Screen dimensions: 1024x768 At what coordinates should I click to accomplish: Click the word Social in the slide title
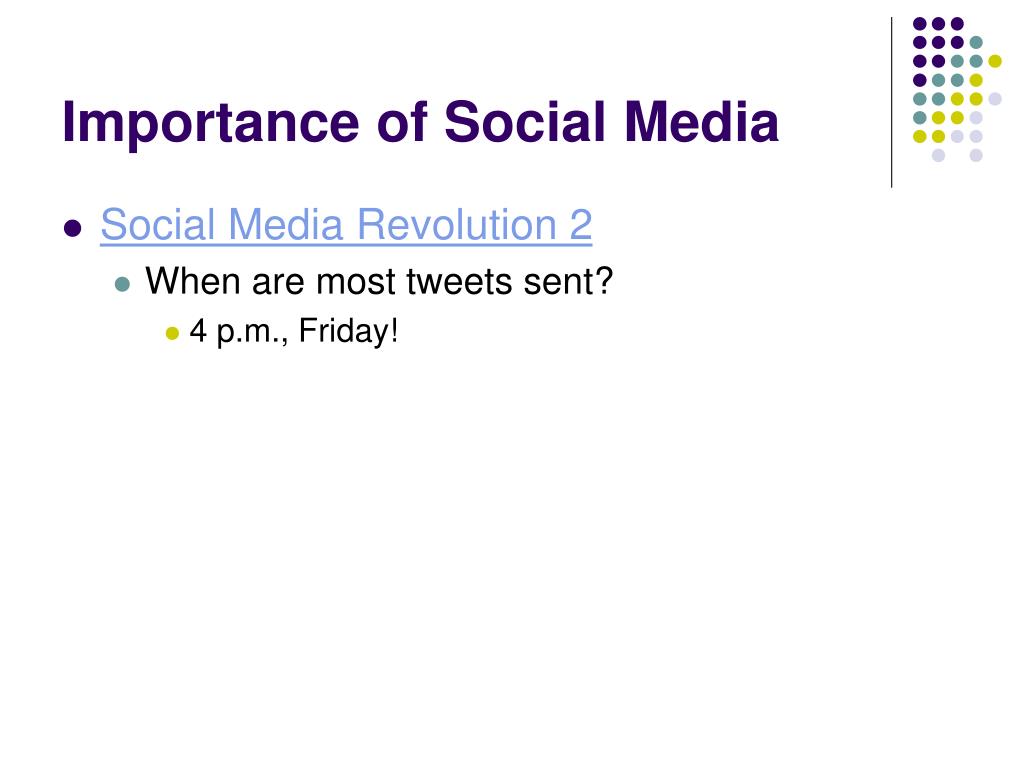point(528,122)
